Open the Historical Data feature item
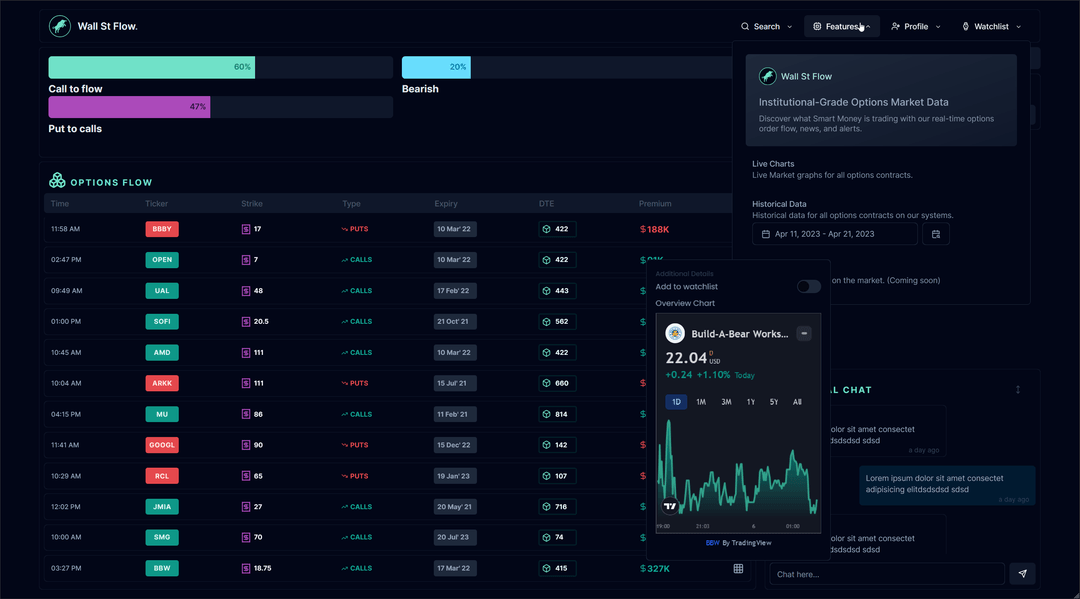This screenshot has height=599, width=1080. pyautogui.click(x=853, y=209)
